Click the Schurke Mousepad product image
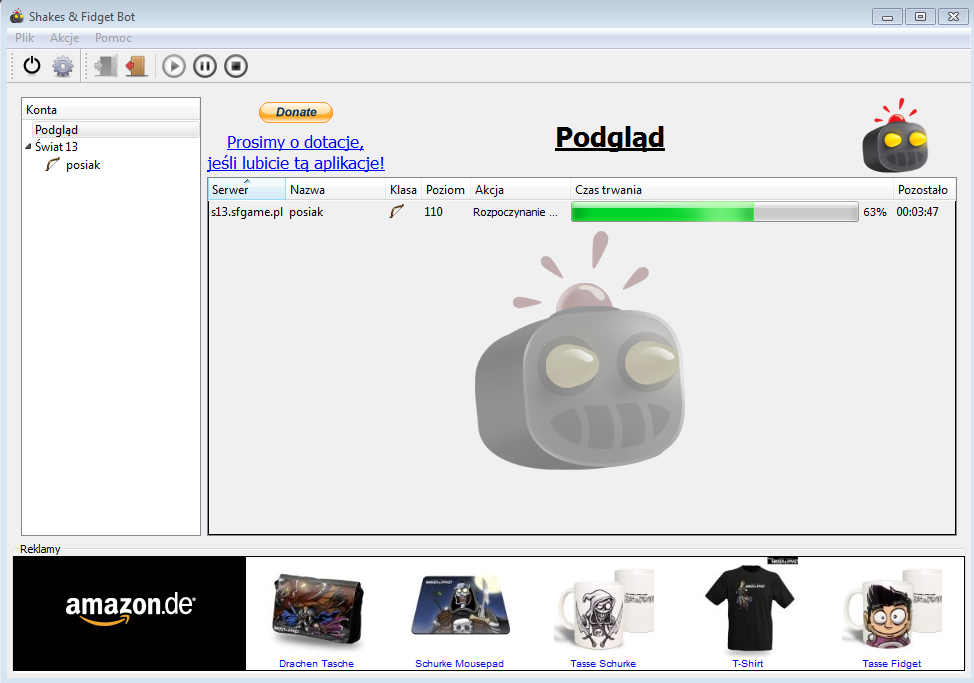 [460, 606]
